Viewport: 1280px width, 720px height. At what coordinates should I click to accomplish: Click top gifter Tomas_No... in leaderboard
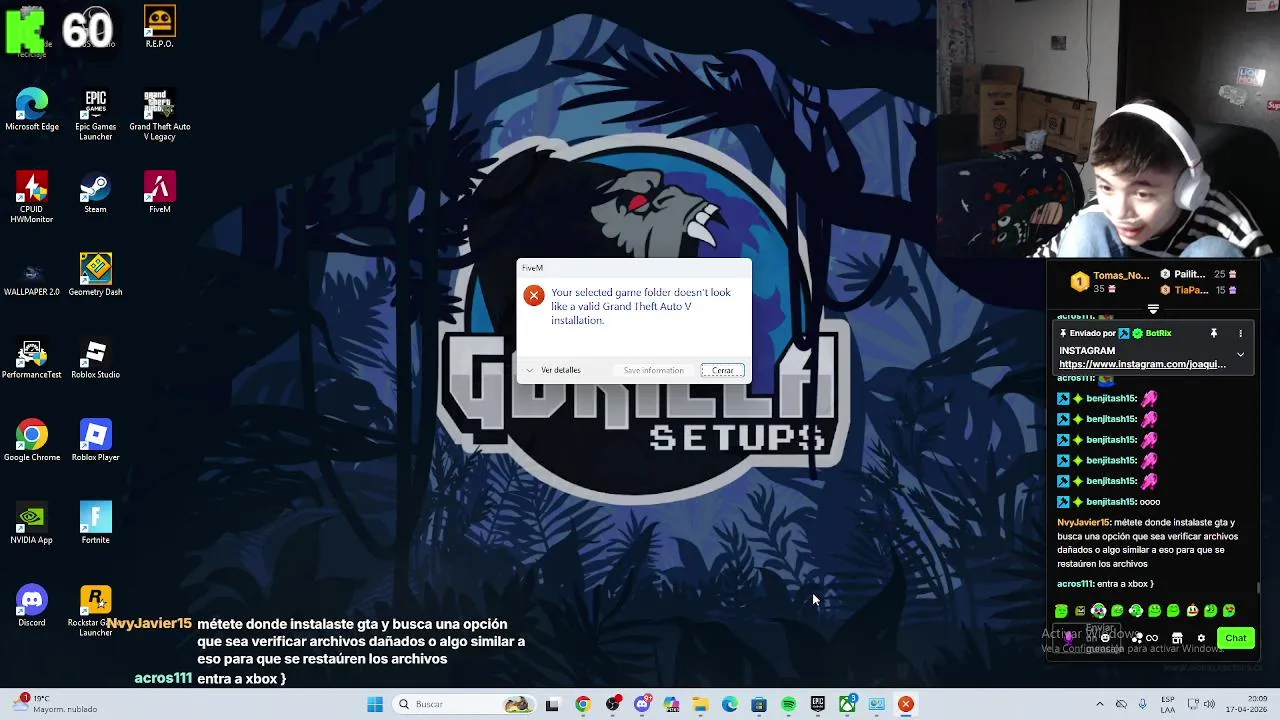coord(1121,275)
